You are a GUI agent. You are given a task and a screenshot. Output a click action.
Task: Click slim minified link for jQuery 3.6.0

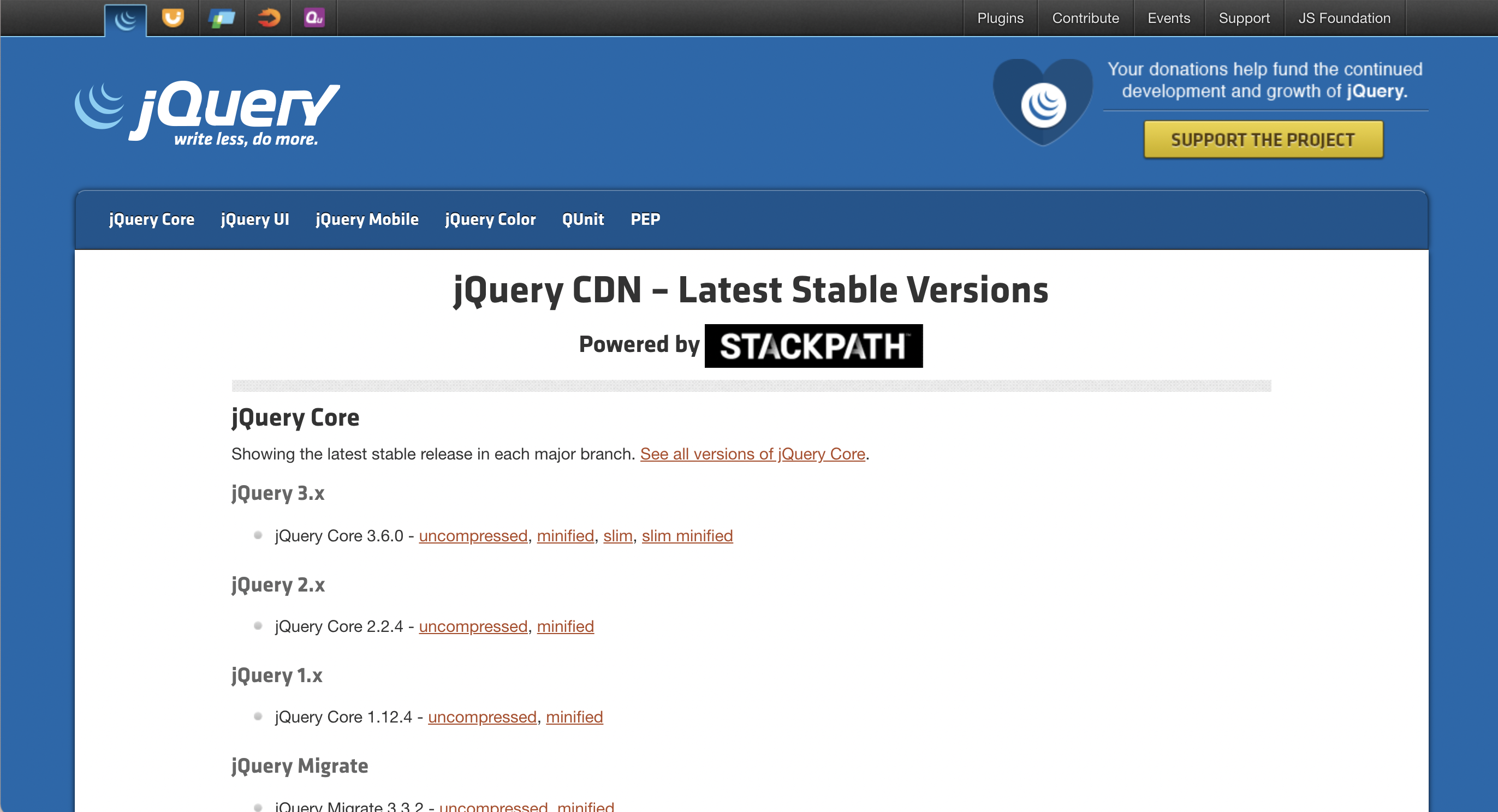click(x=687, y=535)
